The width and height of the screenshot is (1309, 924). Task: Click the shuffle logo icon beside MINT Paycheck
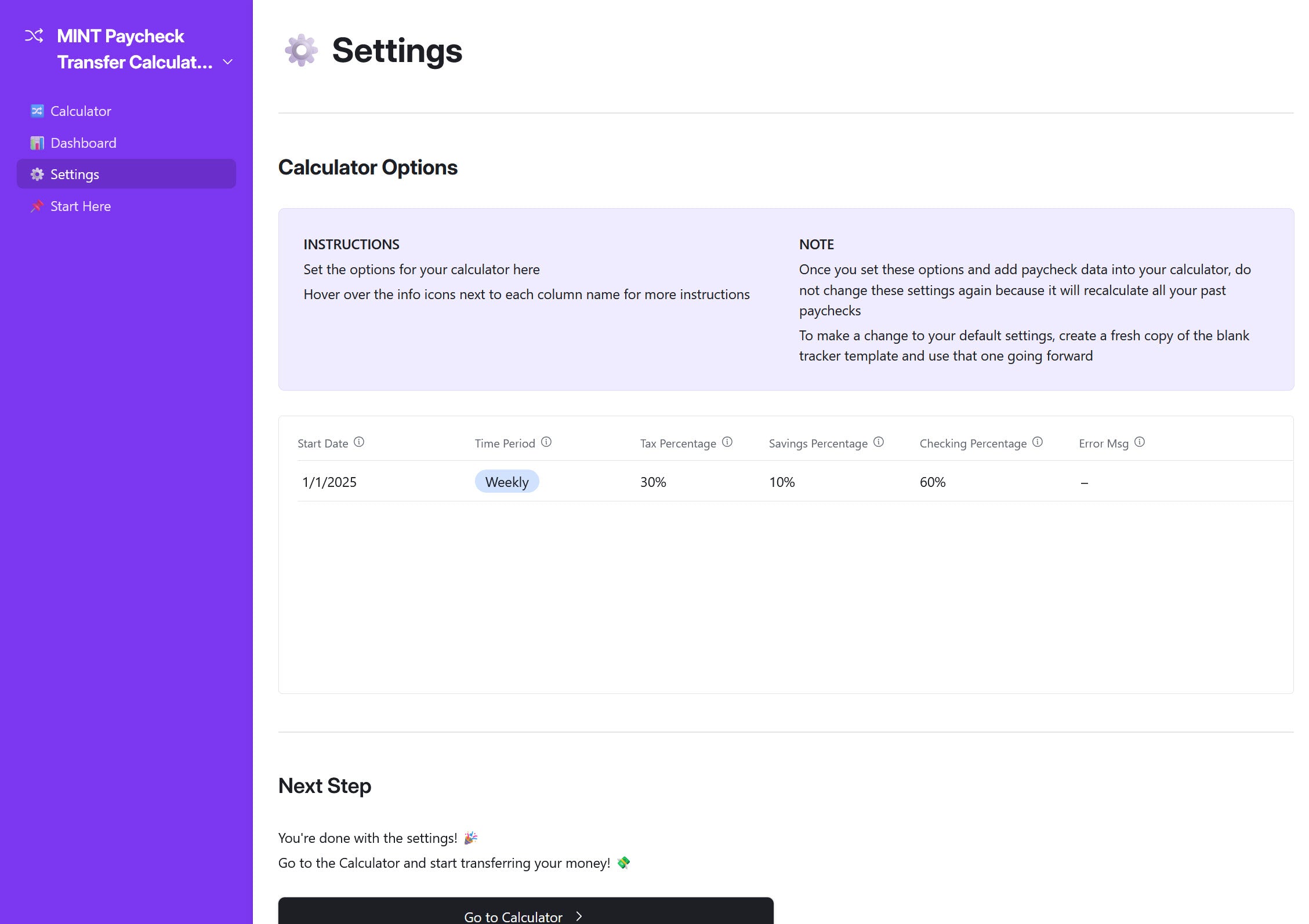point(34,36)
